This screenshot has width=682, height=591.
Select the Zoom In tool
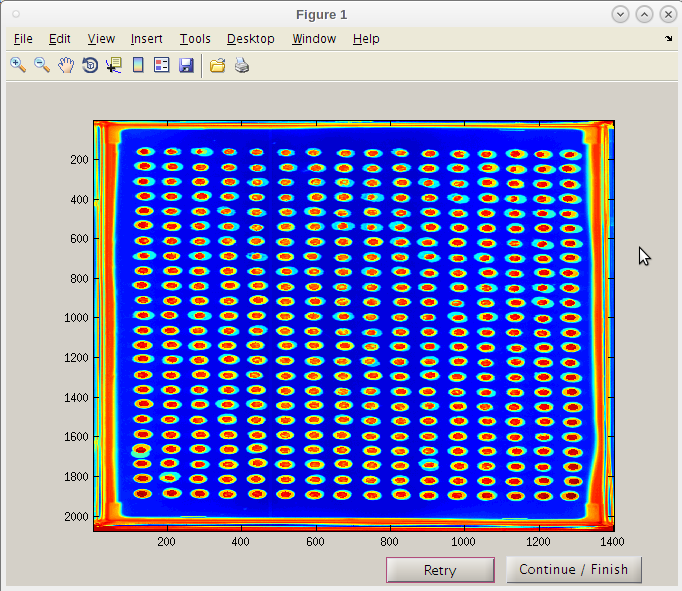[18, 65]
